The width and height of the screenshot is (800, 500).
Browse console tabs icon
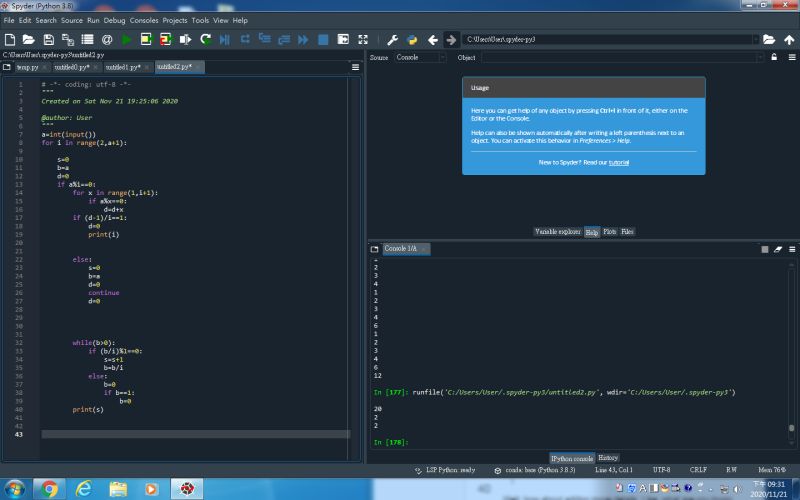[x=374, y=249]
